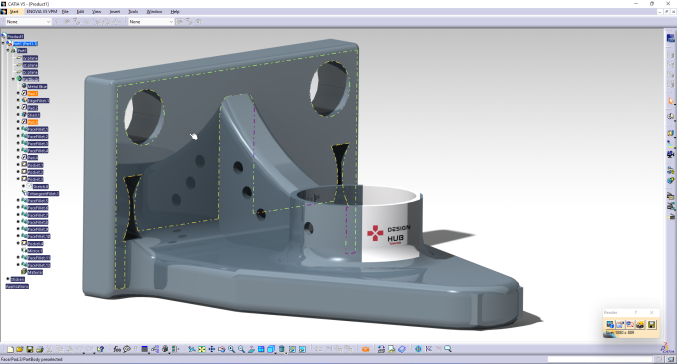
Task: Expand the EdgeFillet.1 tree node
Action: click(x=18, y=100)
